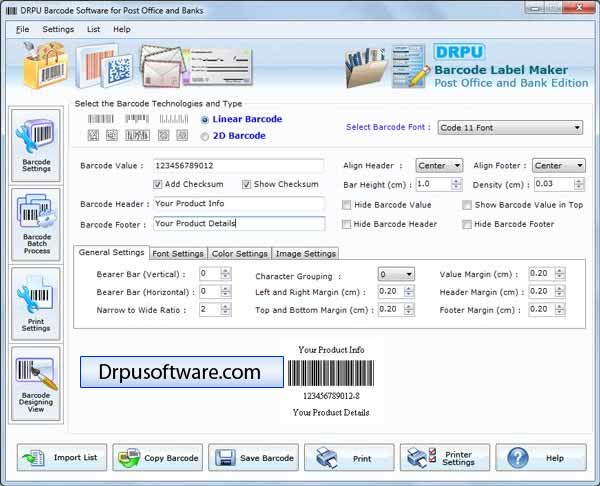Image resolution: width=600 pixels, height=486 pixels.
Task: Enable Hide Barcode Header checkbox
Action: [346, 224]
